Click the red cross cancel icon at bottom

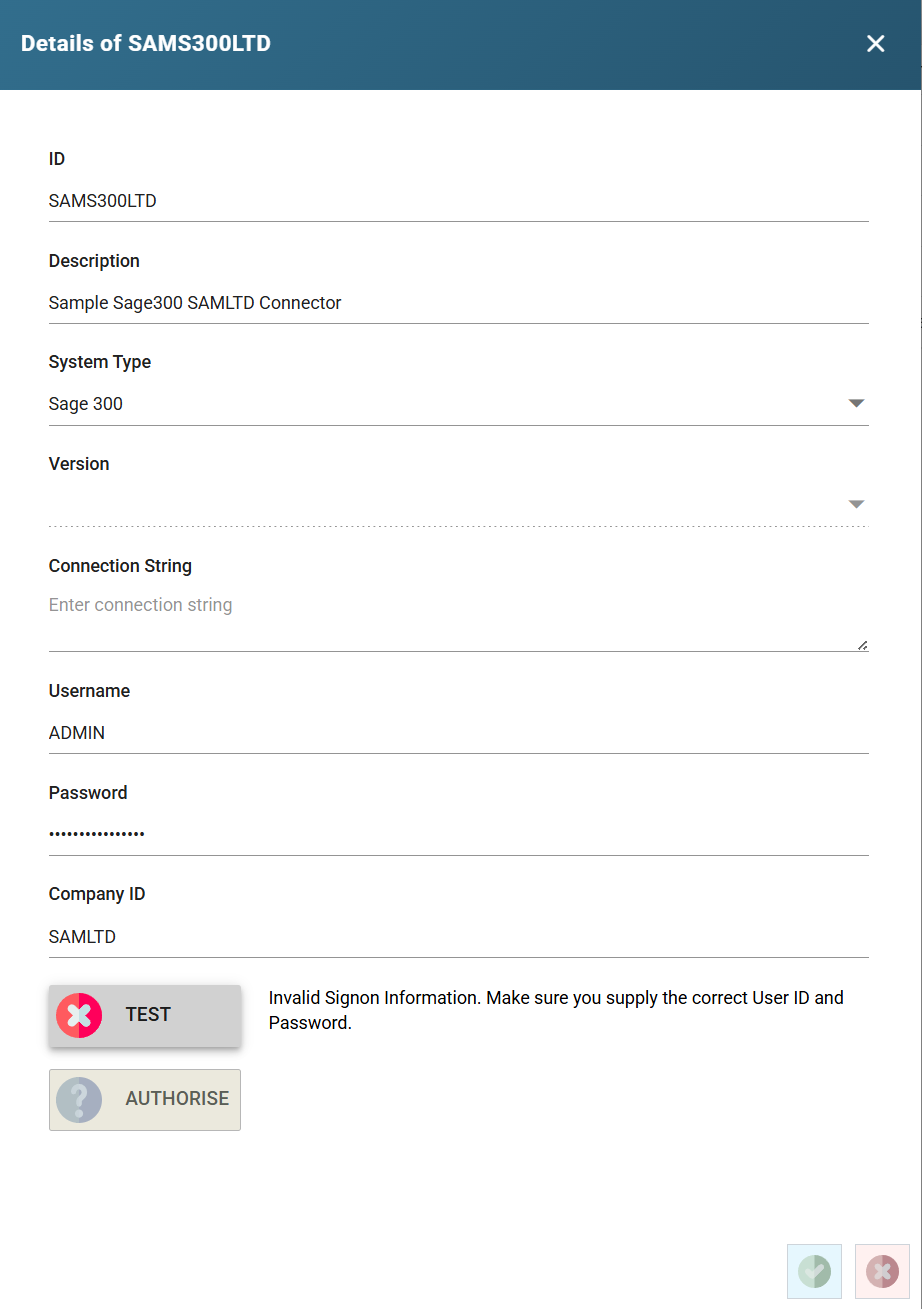tap(882, 1271)
